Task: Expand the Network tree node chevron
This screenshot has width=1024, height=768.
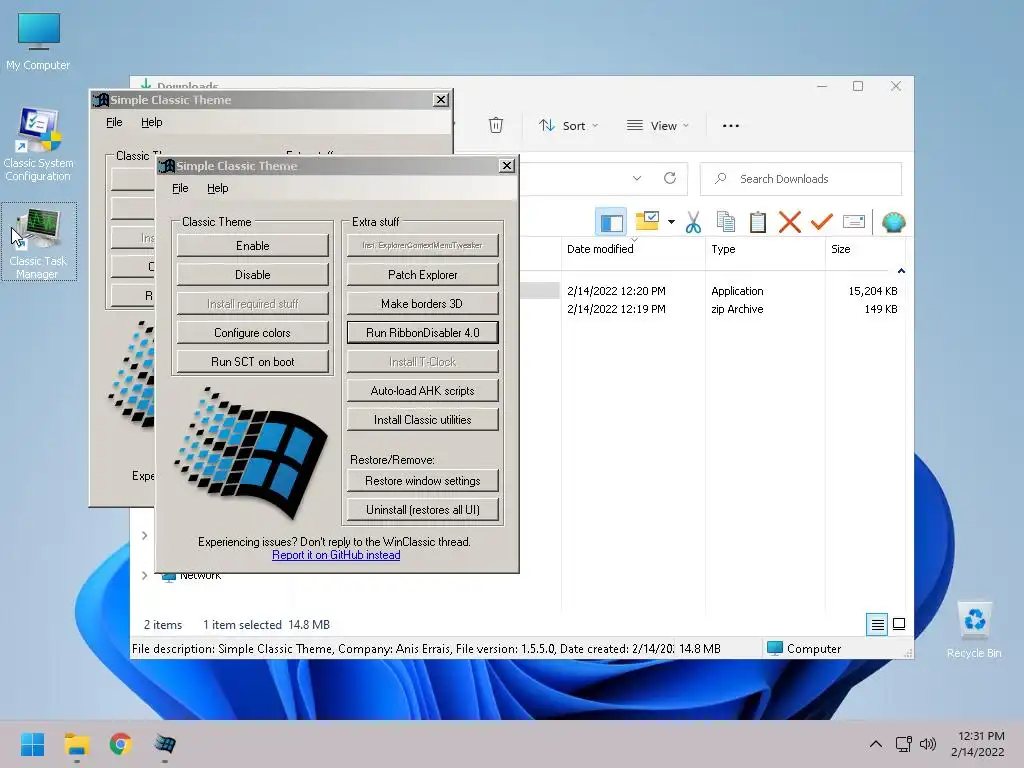Action: pyautogui.click(x=144, y=575)
